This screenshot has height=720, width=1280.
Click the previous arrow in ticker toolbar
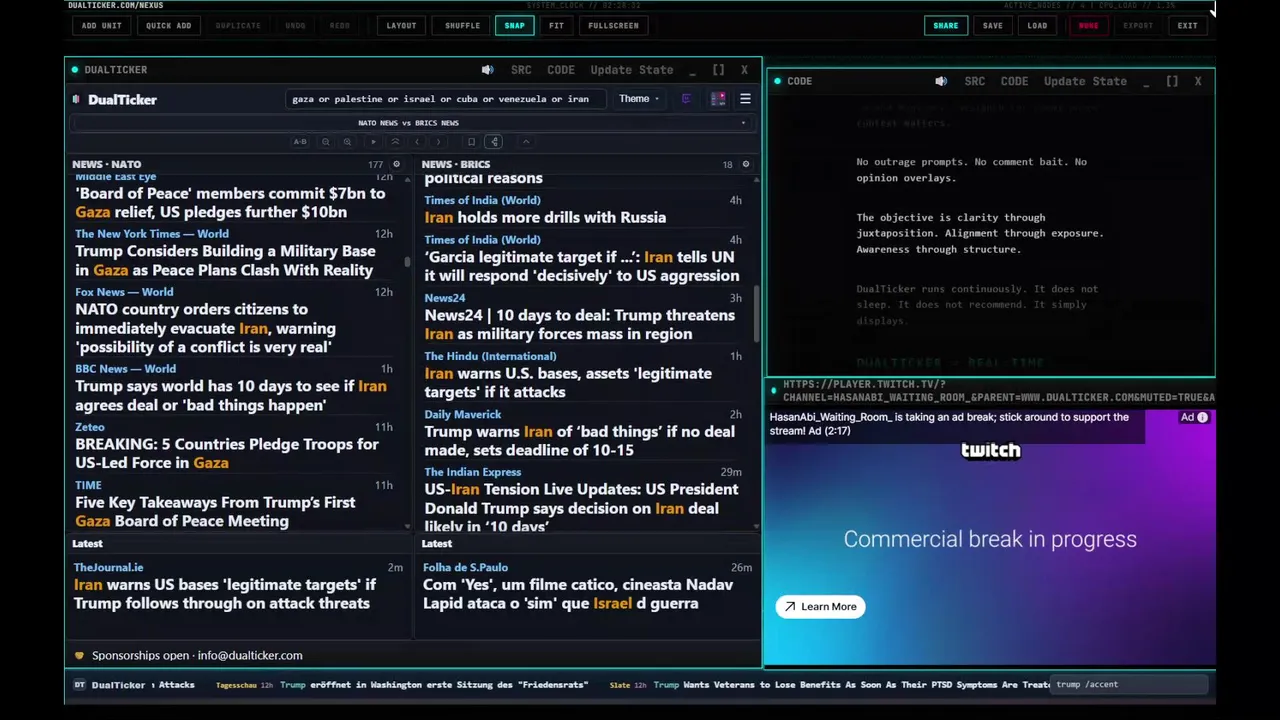417,142
